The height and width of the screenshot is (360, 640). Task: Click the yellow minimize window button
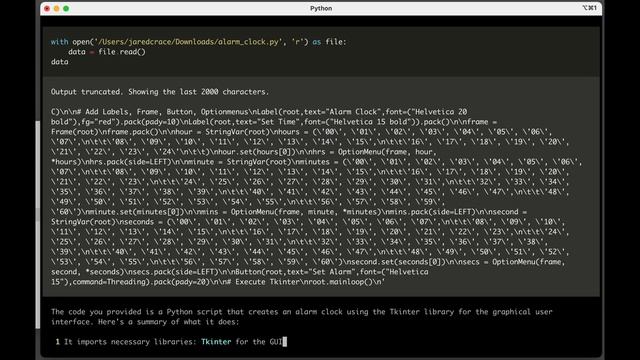click(56, 9)
